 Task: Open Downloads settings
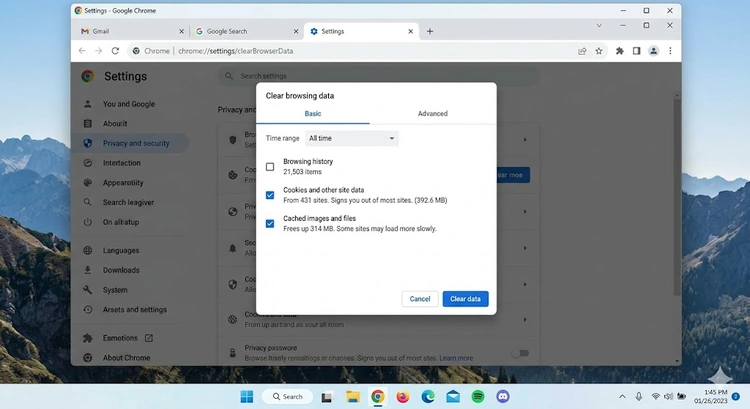(121, 270)
